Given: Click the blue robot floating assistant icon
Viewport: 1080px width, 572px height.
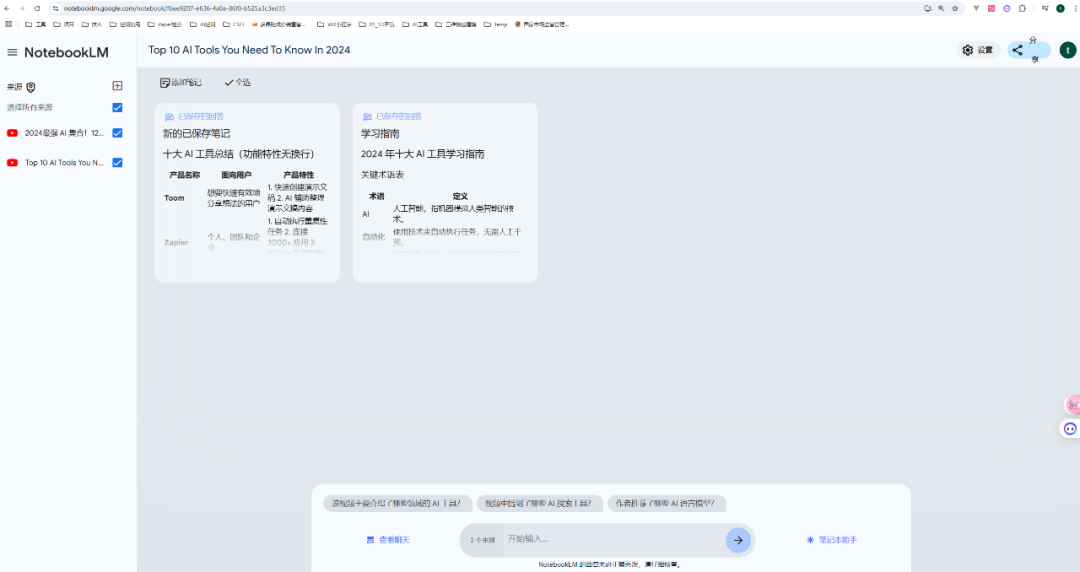Looking at the screenshot, I should (1070, 429).
